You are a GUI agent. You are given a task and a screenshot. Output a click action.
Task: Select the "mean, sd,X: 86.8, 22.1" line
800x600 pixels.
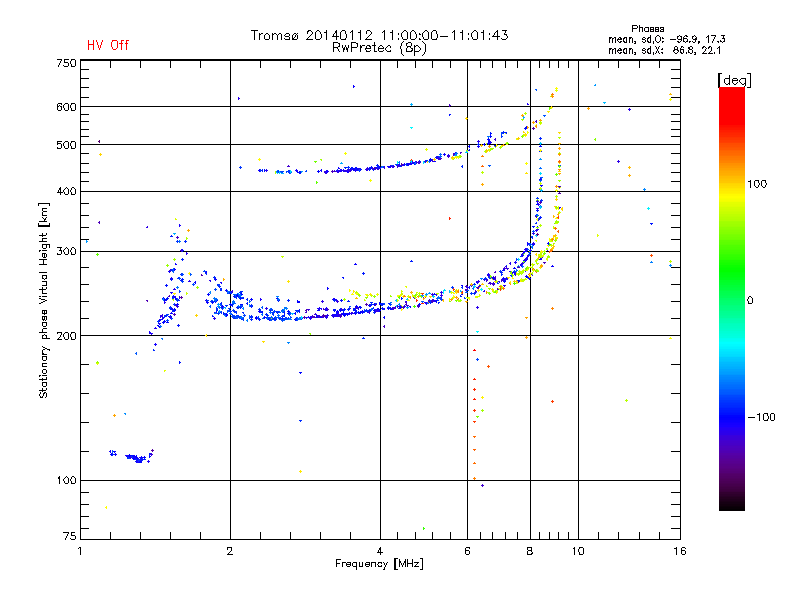[x=664, y=50]
